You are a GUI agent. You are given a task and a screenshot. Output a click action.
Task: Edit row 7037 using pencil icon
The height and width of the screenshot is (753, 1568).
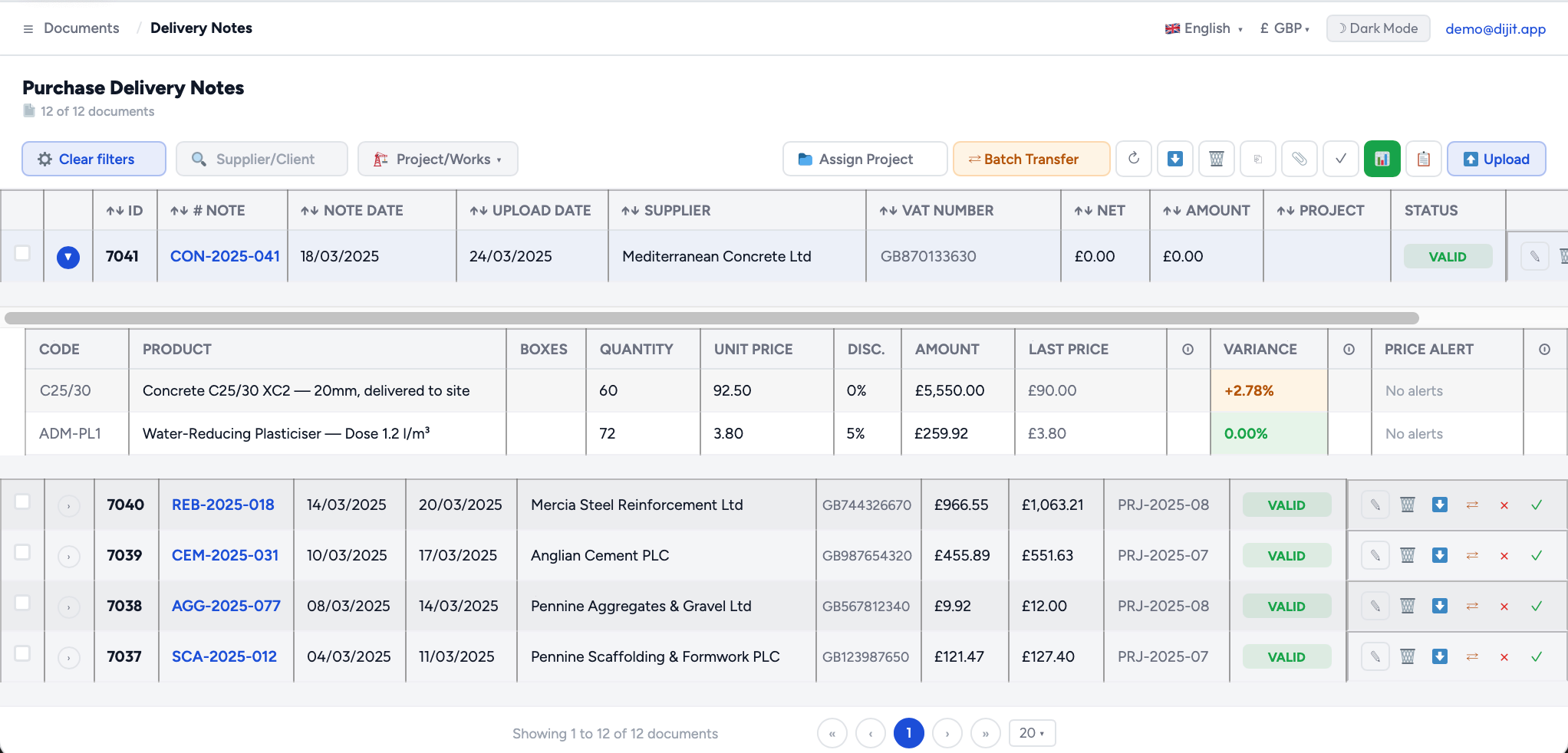coord(1375,656)
